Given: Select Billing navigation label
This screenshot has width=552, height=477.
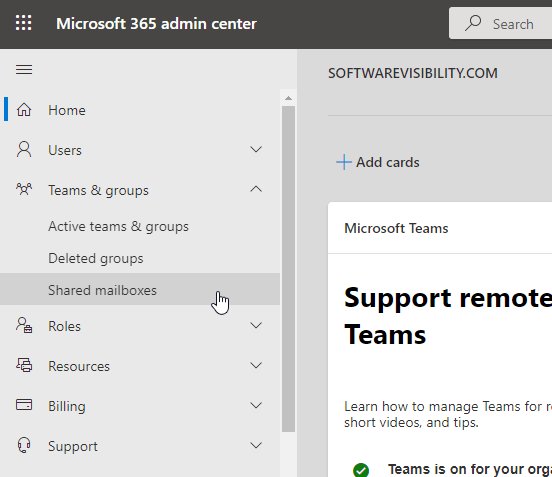Looking at the screenshot, I should tap(67, 406).
